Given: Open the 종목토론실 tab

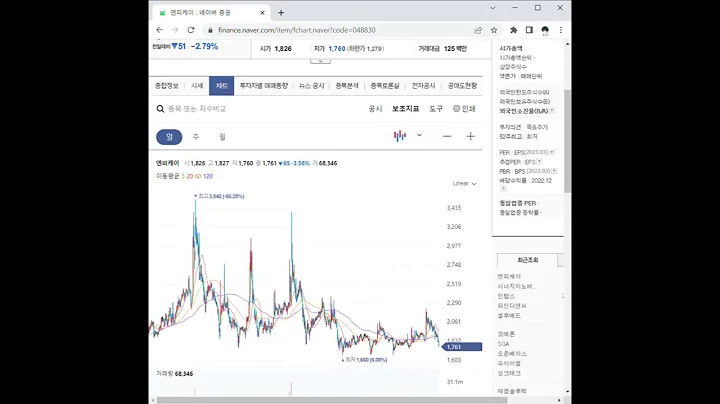Looking at the screenshot, I should click(x=385, y=86).
